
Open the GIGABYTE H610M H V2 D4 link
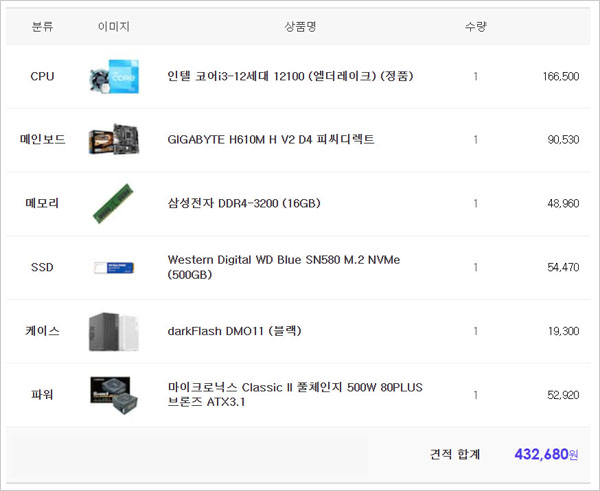point(271,140)
